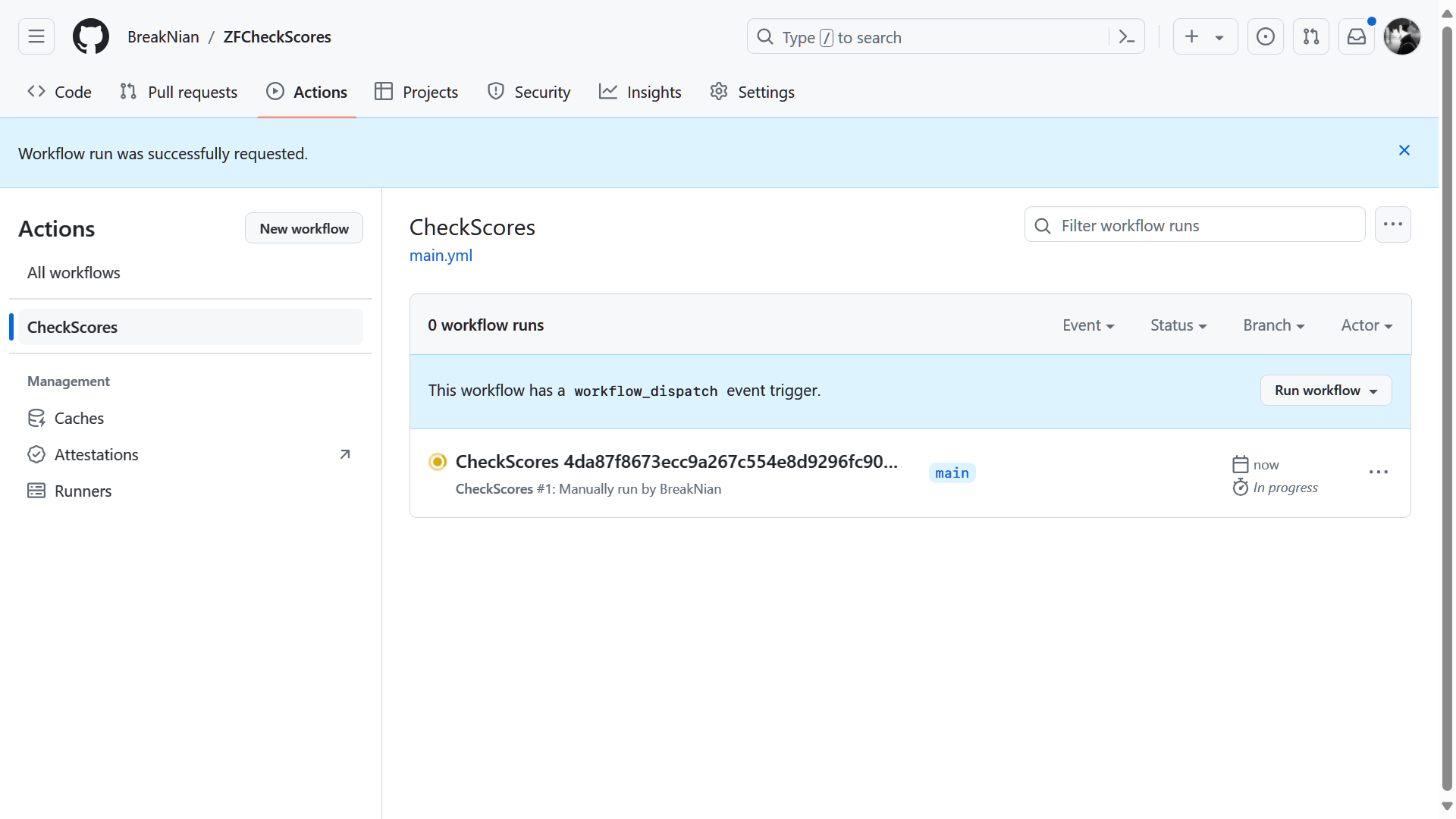
Task: Open the user avatar menu
Action: pos(1402,36)
